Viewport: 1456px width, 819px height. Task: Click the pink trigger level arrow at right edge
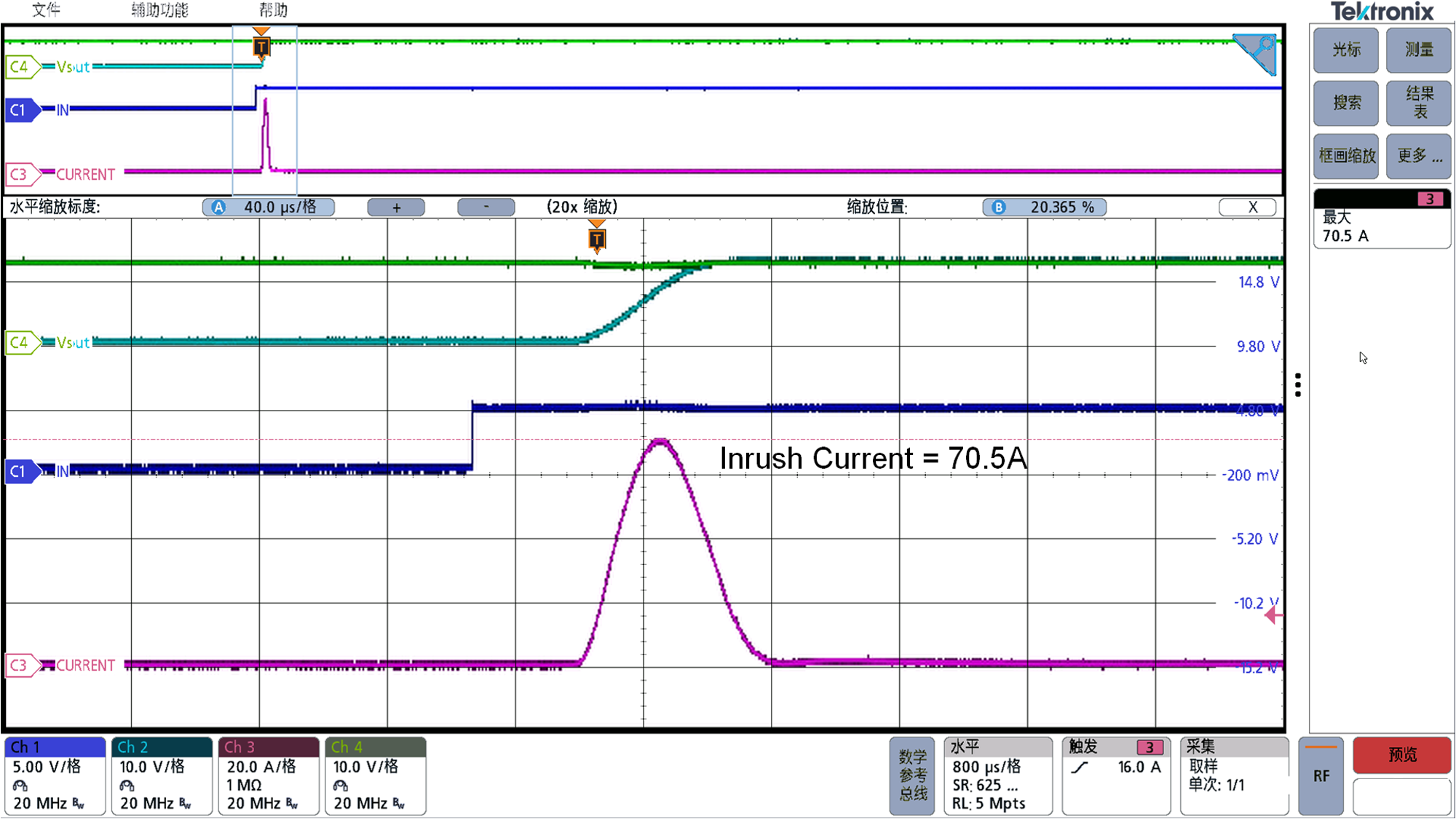1273,616
